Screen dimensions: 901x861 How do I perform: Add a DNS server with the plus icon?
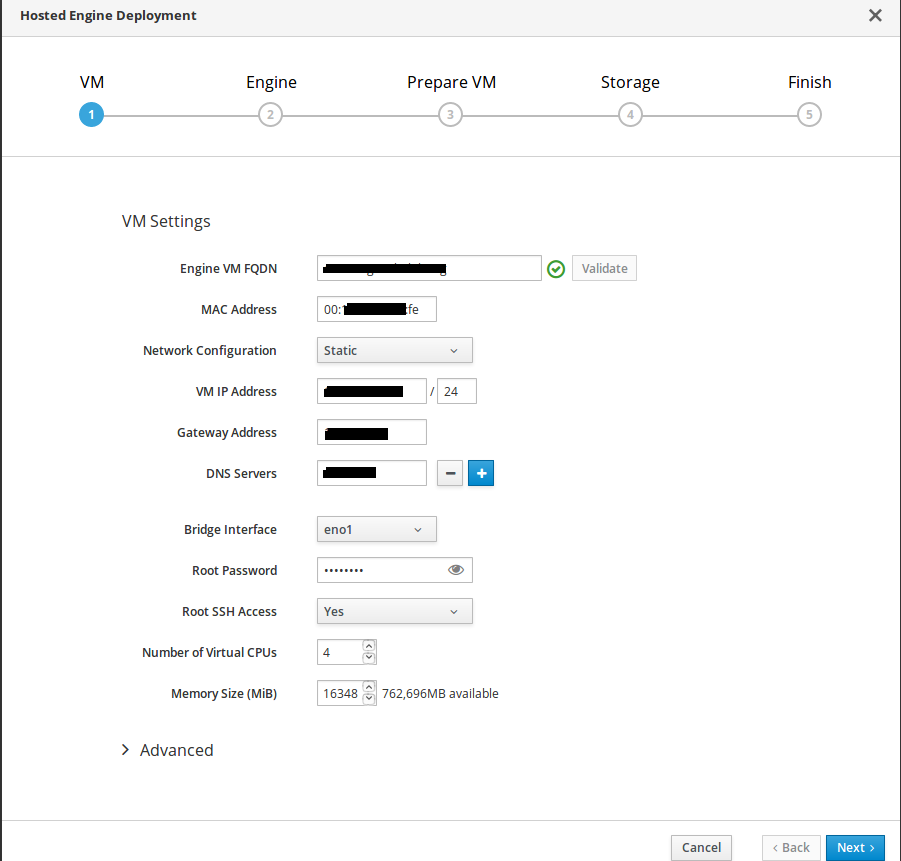[481, 473]
